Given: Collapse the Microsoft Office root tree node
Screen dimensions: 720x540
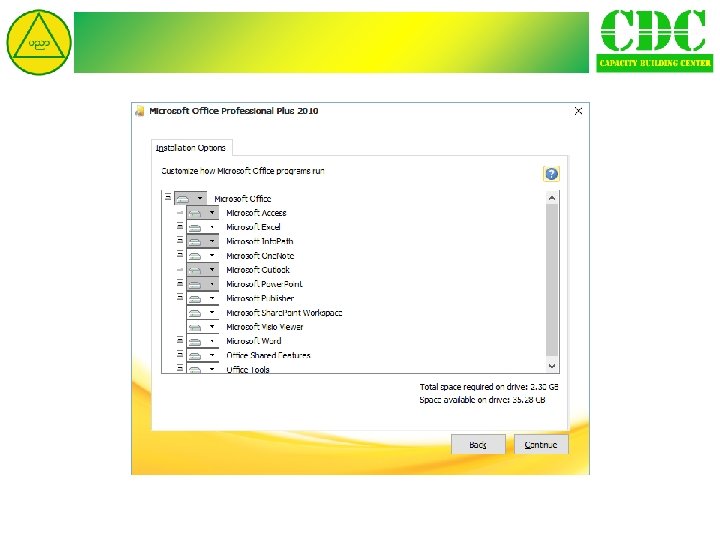Looking at the screenshot, I should coord(168,197).
